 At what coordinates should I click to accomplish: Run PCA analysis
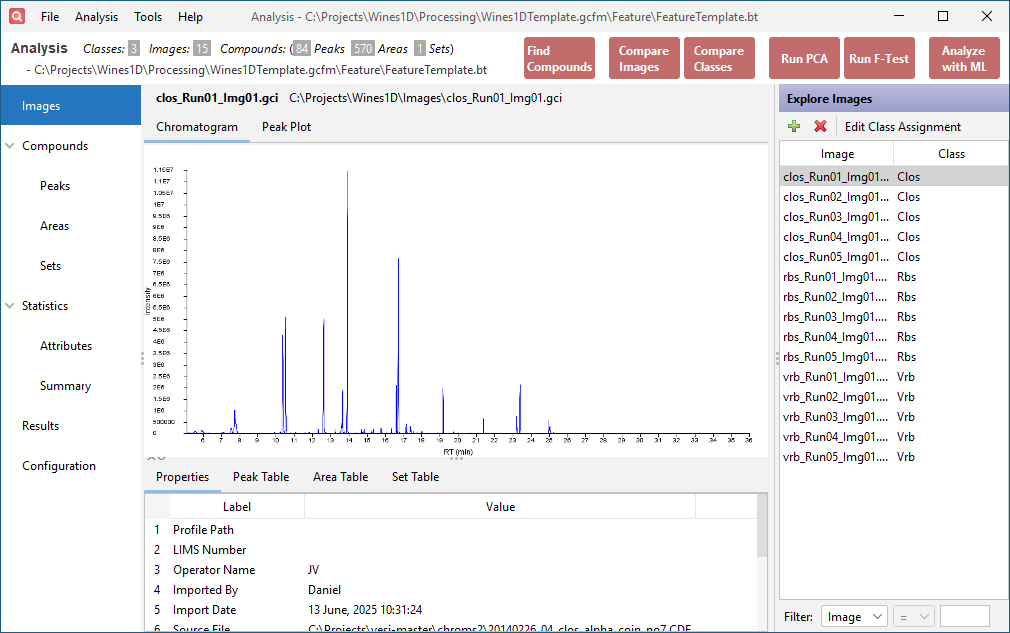tap(804, 58)
